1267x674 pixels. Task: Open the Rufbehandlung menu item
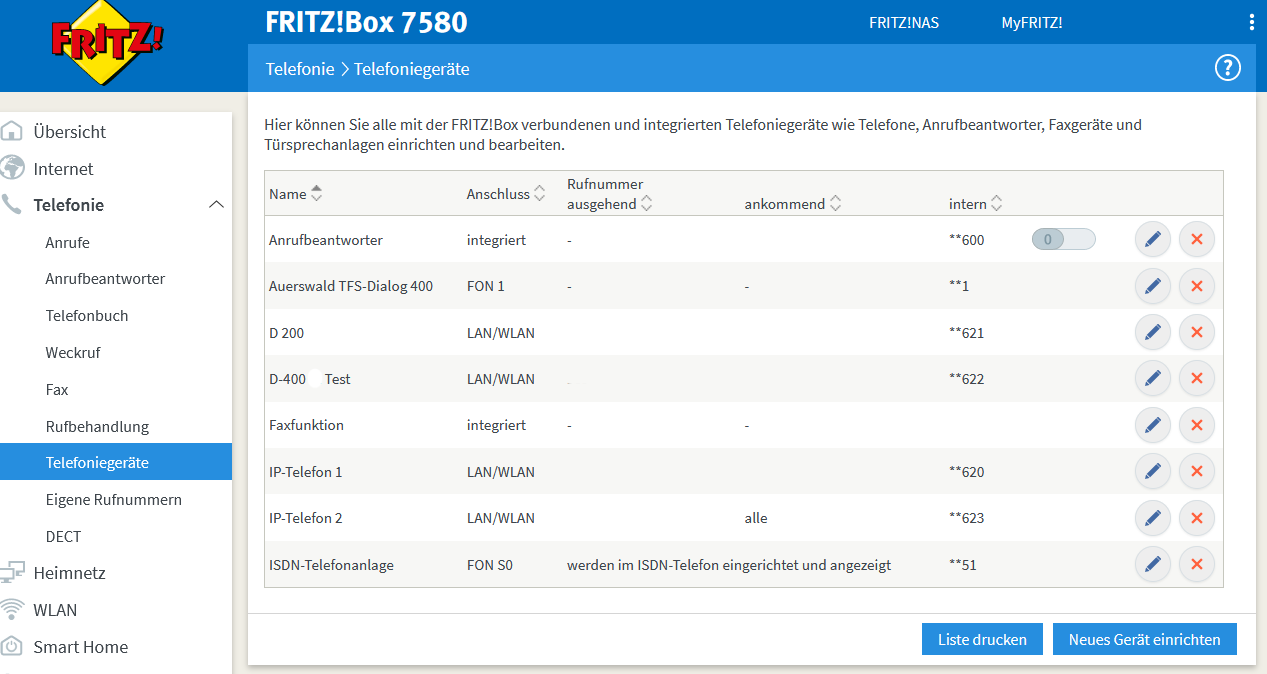click(97, 426)
